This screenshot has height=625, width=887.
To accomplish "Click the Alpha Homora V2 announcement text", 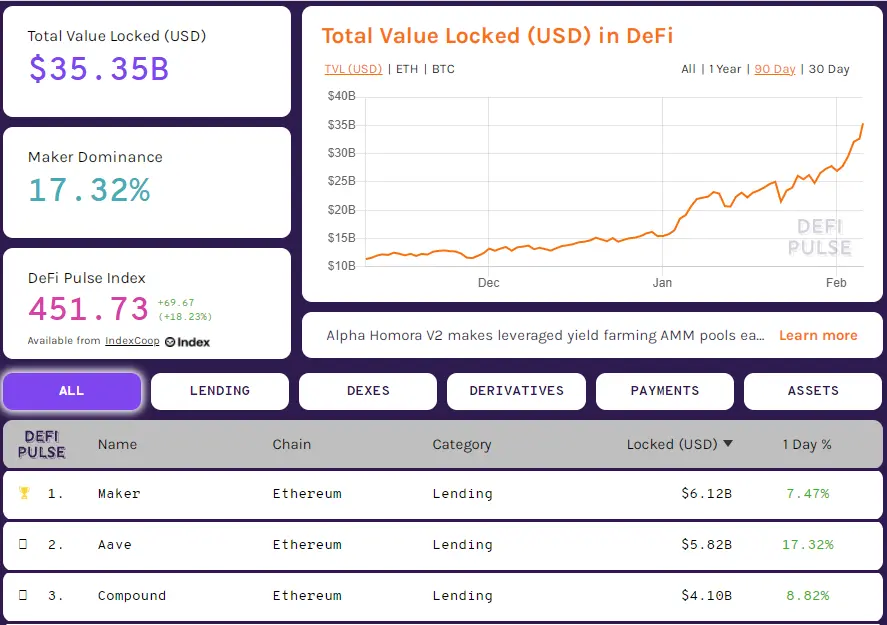I will pos(545,335).
